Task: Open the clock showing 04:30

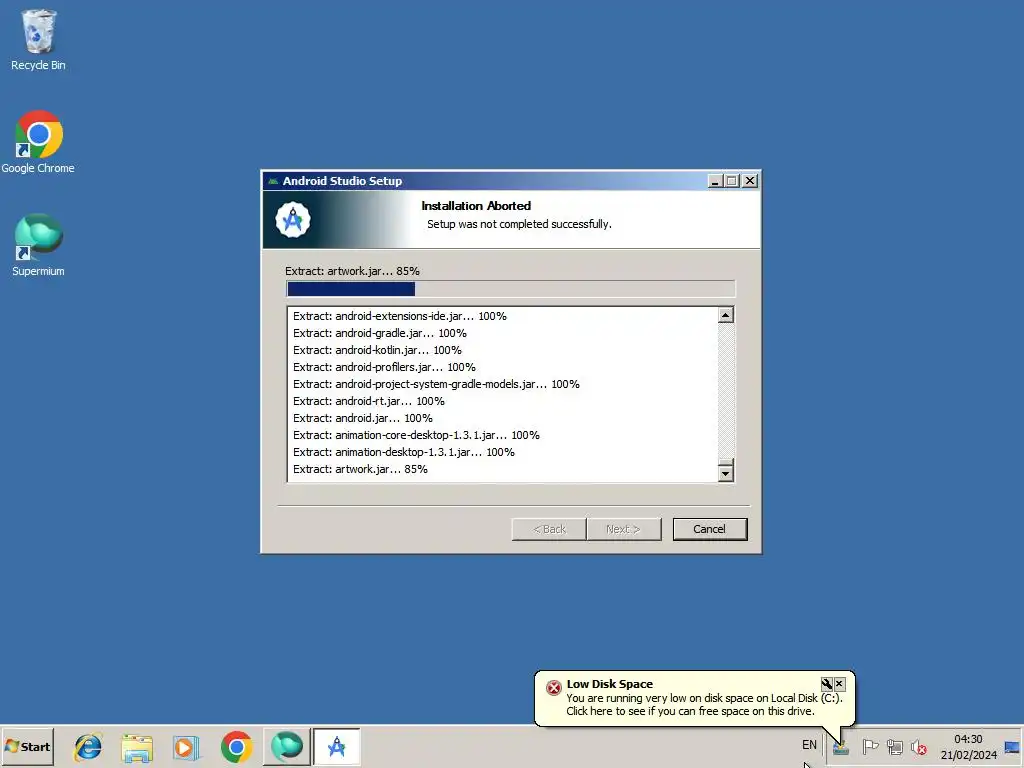Action: 968,746
